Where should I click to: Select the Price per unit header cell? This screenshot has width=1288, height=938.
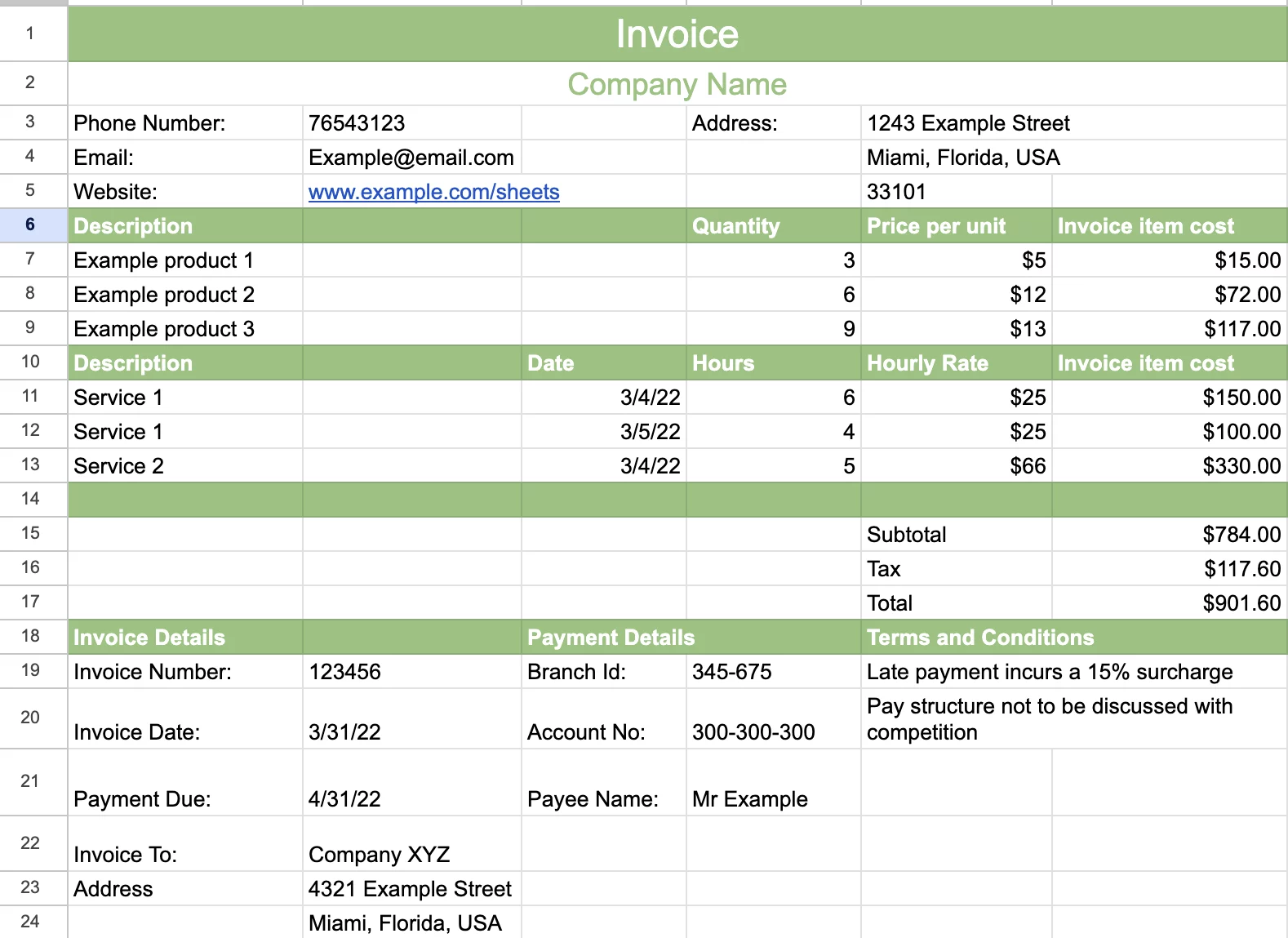tap(936, 226)
